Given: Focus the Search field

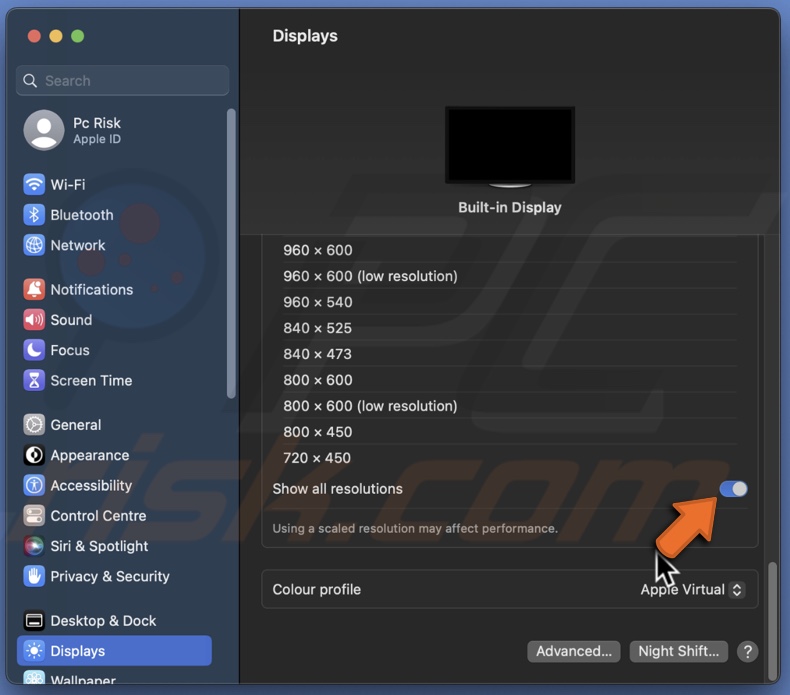Looking at the screenshot, I should (122, 81).
